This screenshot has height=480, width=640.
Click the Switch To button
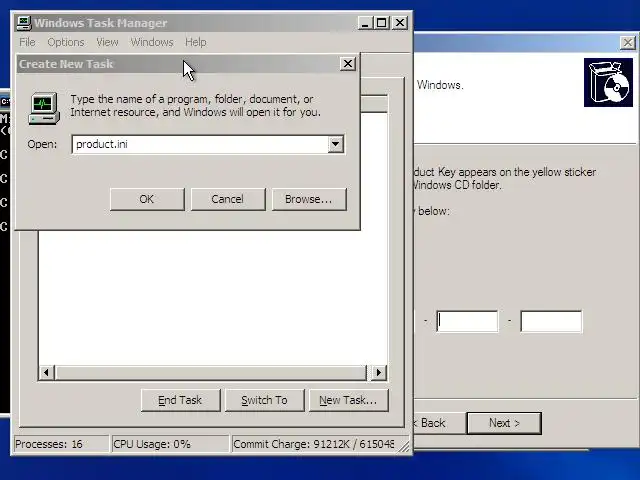264,400
